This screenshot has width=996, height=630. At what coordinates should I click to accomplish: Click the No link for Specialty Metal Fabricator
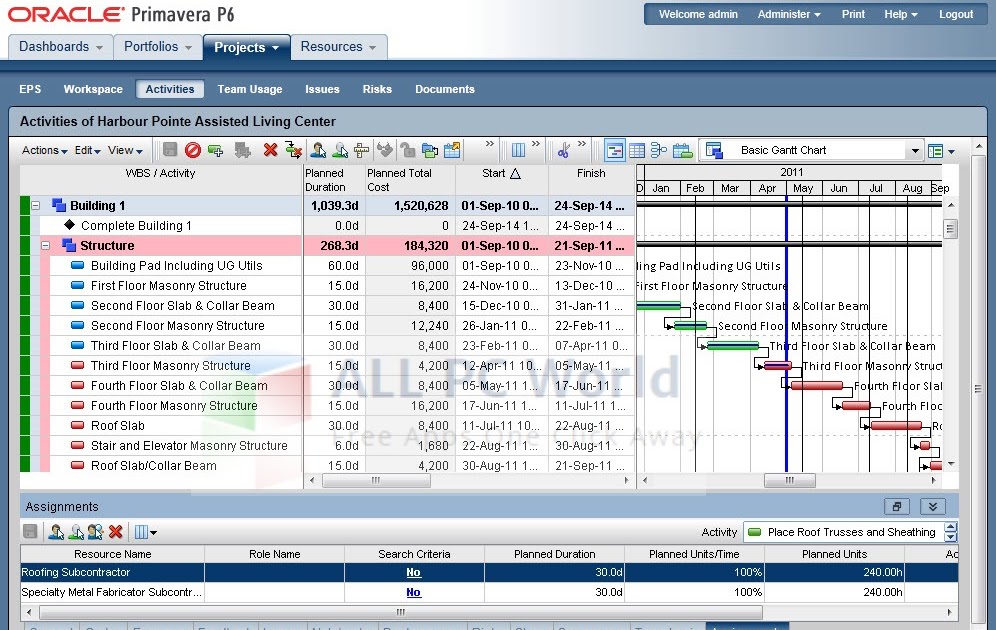414,592
